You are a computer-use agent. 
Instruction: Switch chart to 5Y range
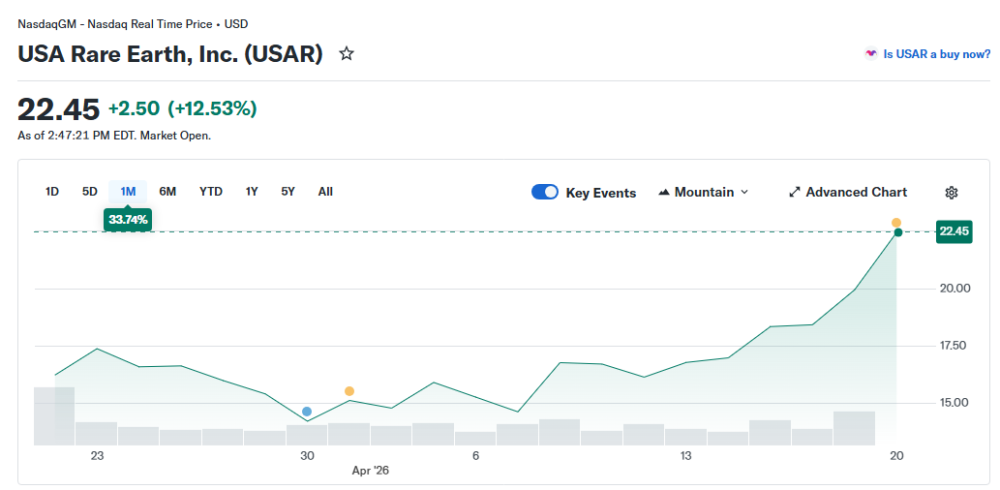click(x=288, y=191)
